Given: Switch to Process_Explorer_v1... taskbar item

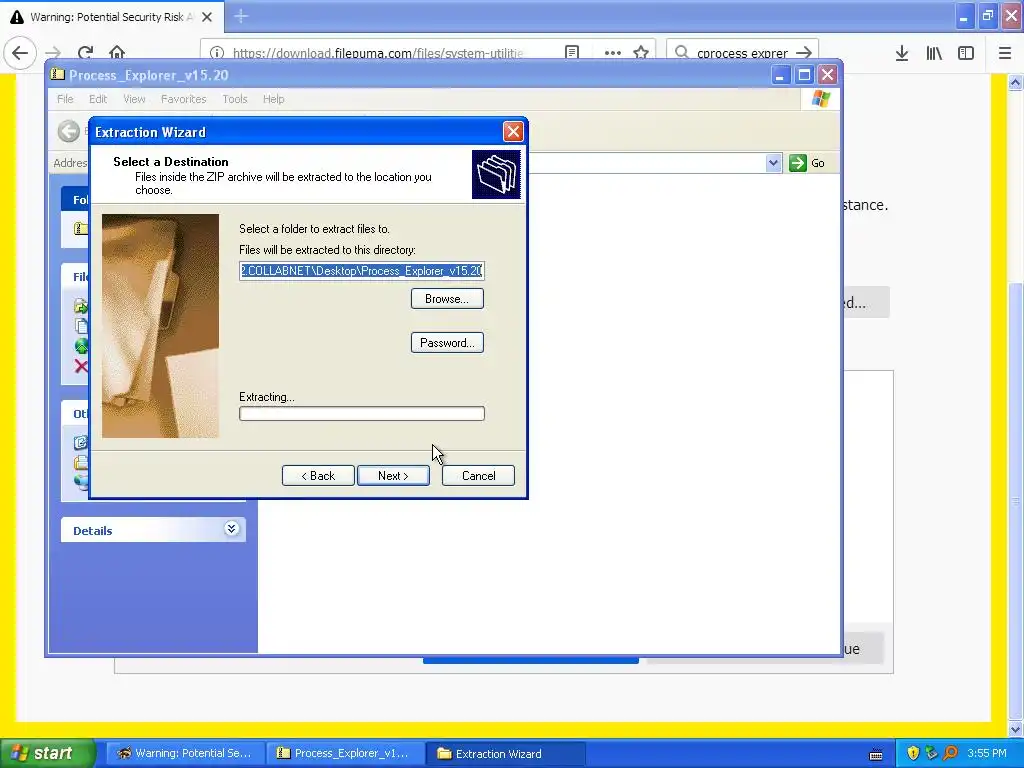Looking at the screenshot, I should (345, 754).
